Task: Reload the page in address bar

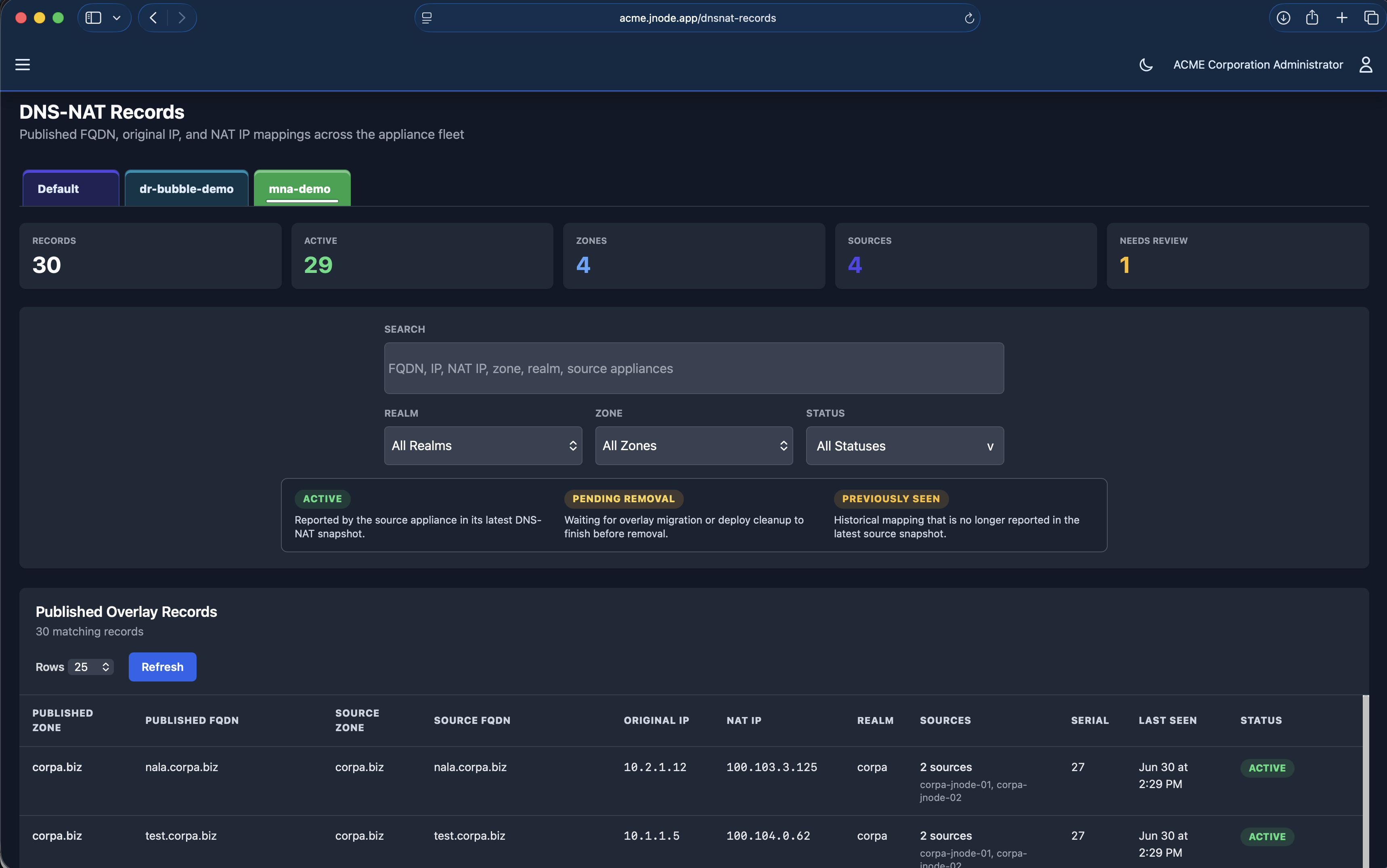Action: tap(969, 19)
